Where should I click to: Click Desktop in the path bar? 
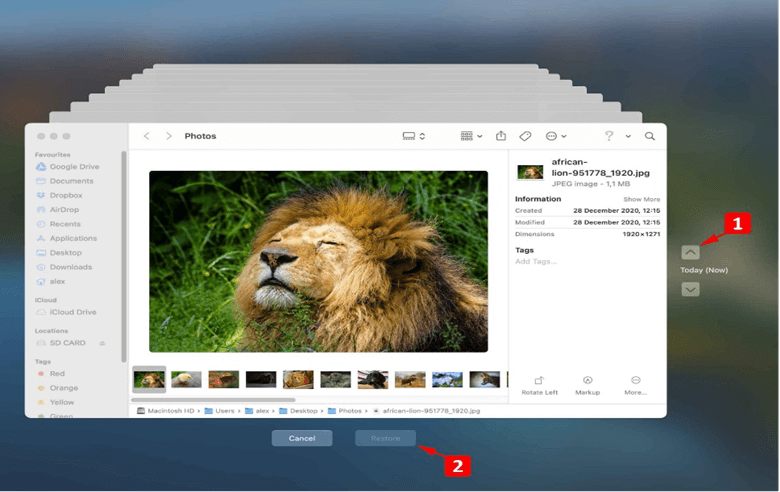(298, 411)
